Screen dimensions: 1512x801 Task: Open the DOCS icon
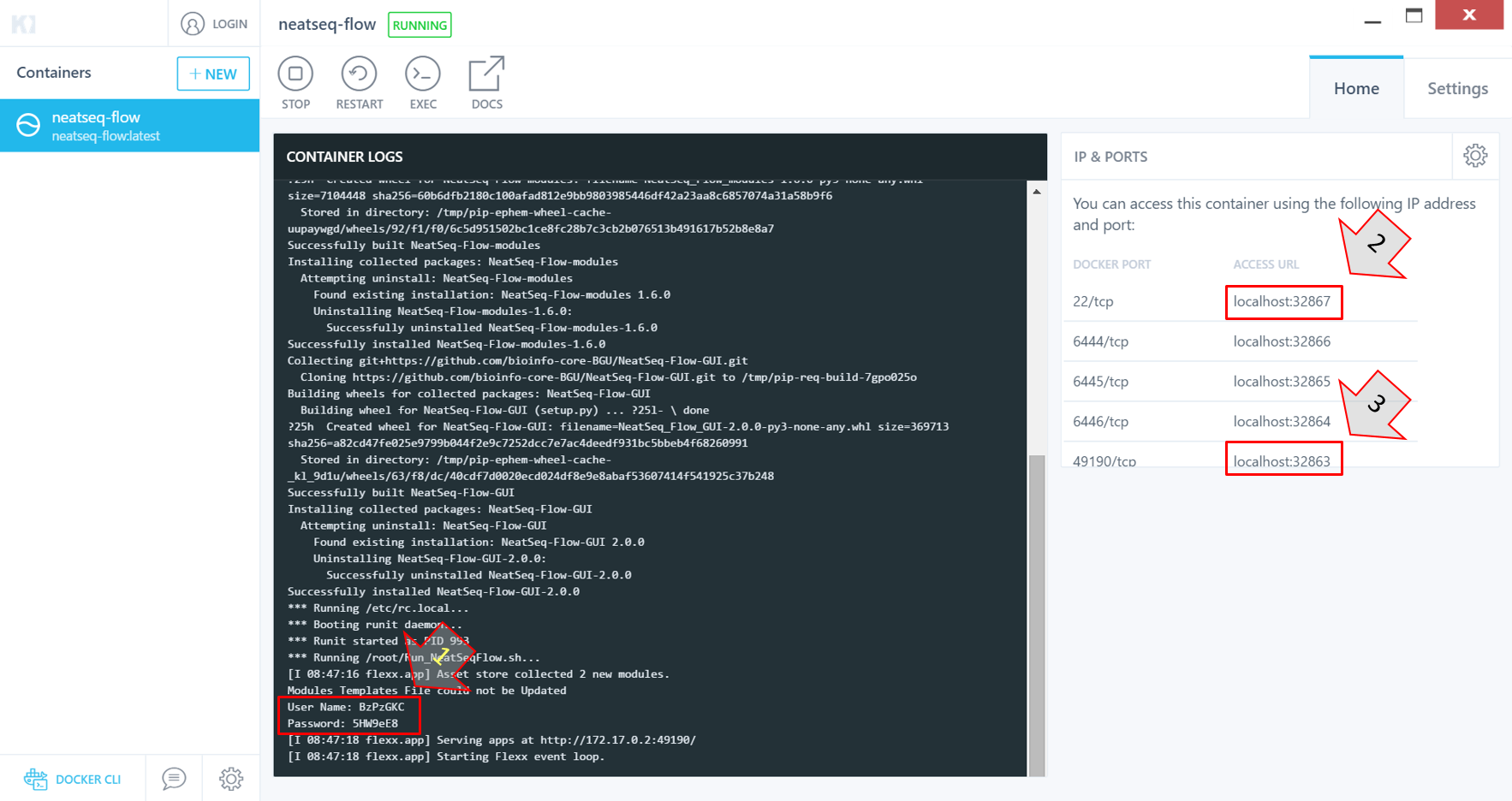coord(486,74)
